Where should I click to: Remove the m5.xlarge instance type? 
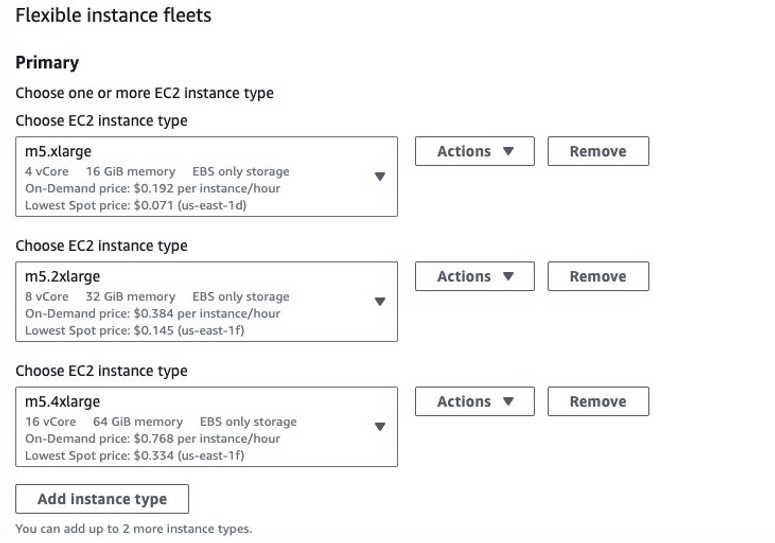[598, 151]
